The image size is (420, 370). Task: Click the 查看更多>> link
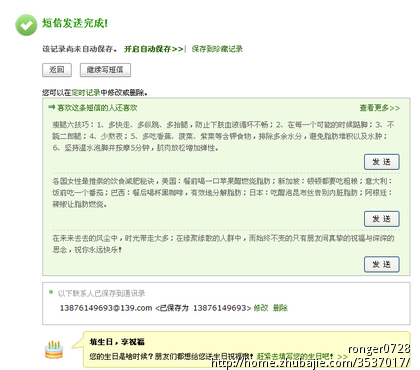tap(379, 108)
